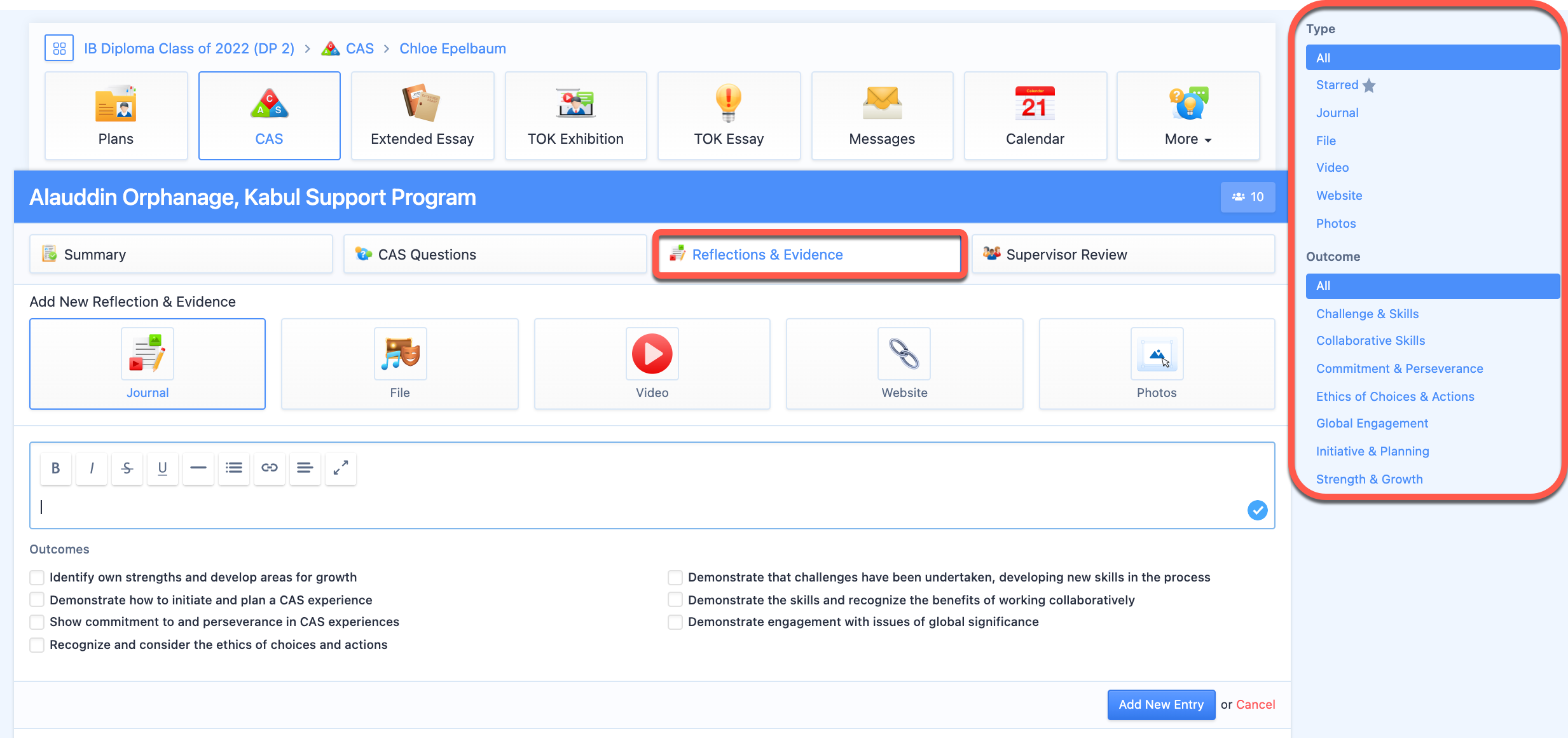
Task: Insert a hyperlink in editor
Action: click(270, 468)
